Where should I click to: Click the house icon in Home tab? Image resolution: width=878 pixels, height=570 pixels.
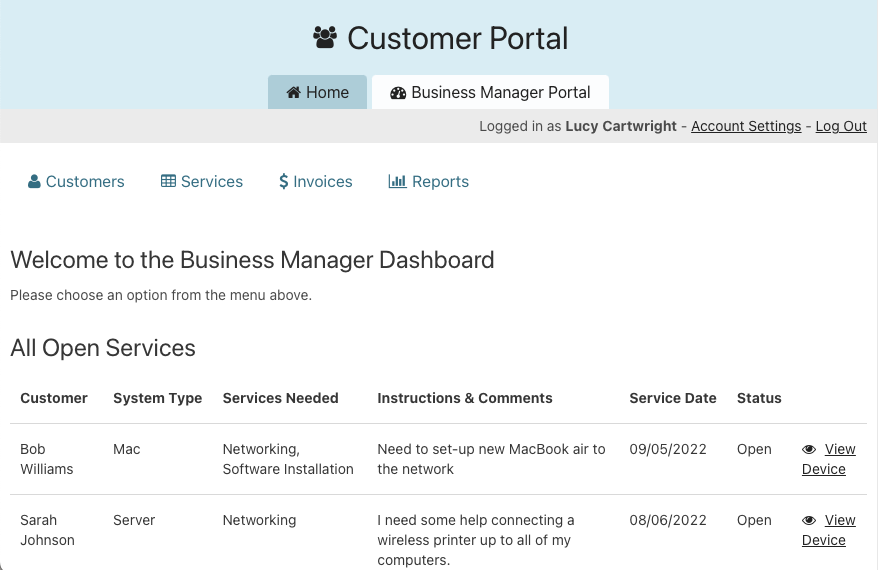(294, 93)
